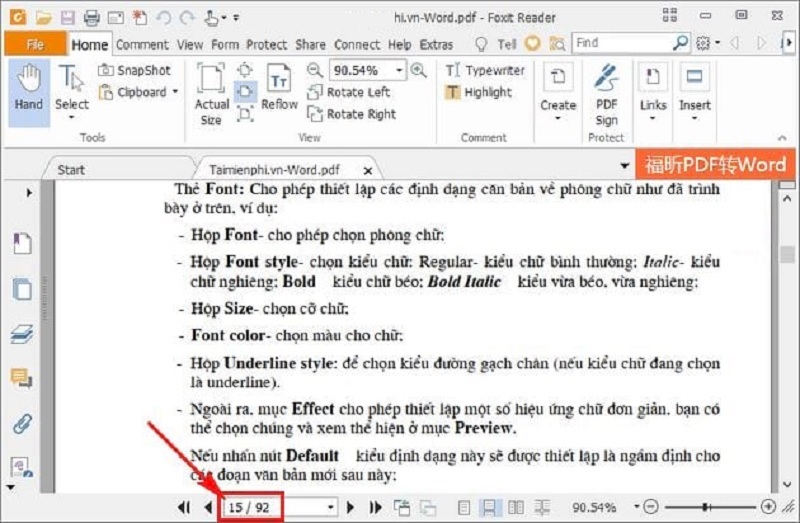Click the status bar zoom slider handle
Screen dimensions: 800x523
coord(705,507)
